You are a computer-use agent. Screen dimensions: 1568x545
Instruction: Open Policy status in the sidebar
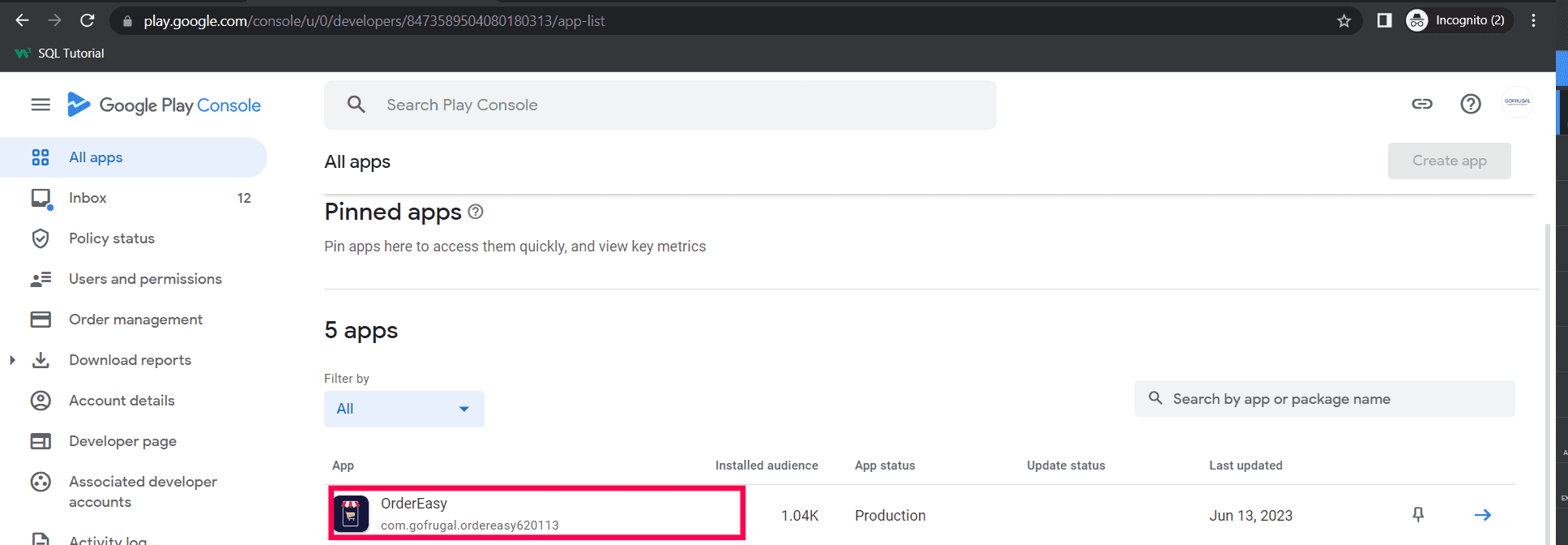click(x=112, y=238)
